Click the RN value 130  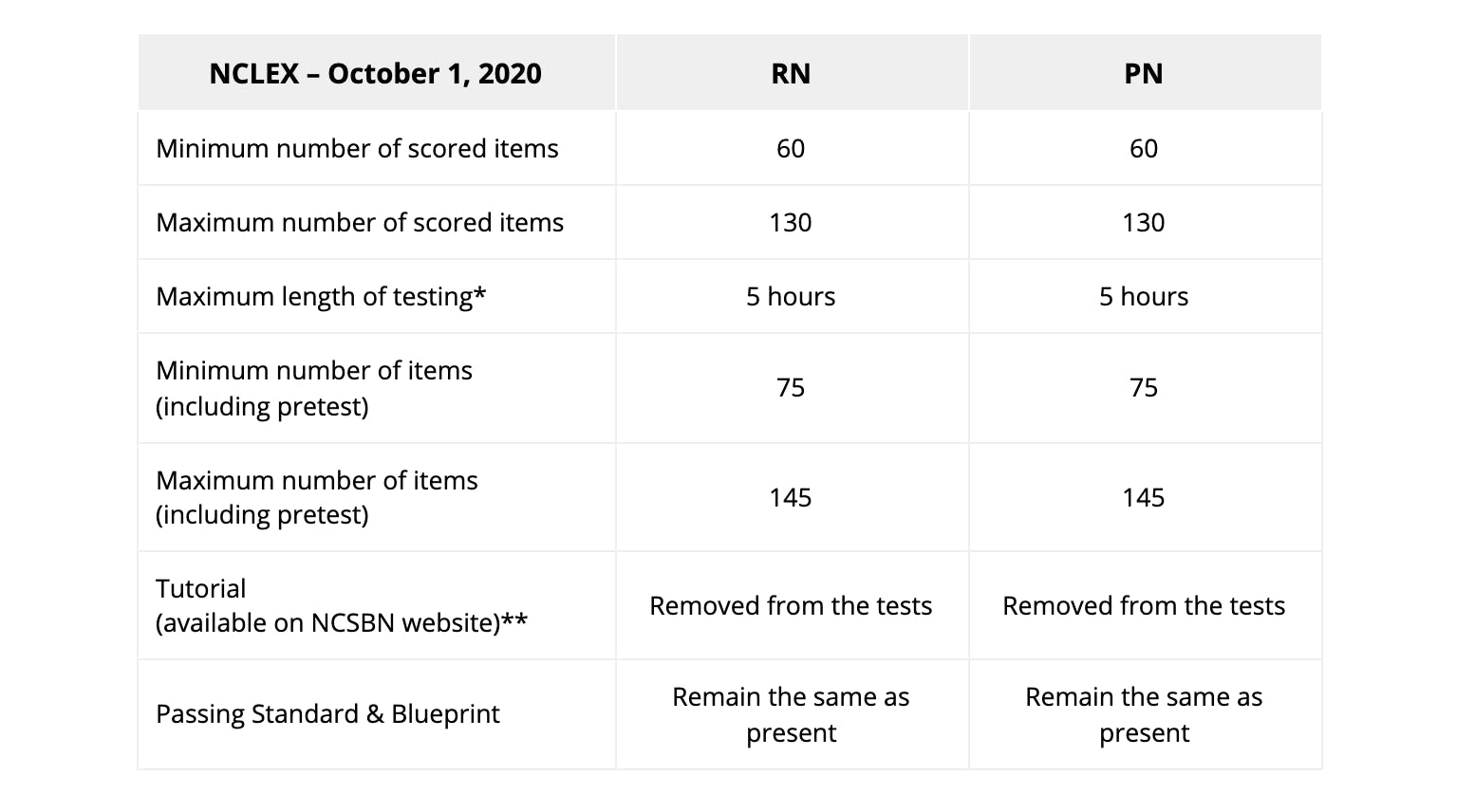click(791, 222)
